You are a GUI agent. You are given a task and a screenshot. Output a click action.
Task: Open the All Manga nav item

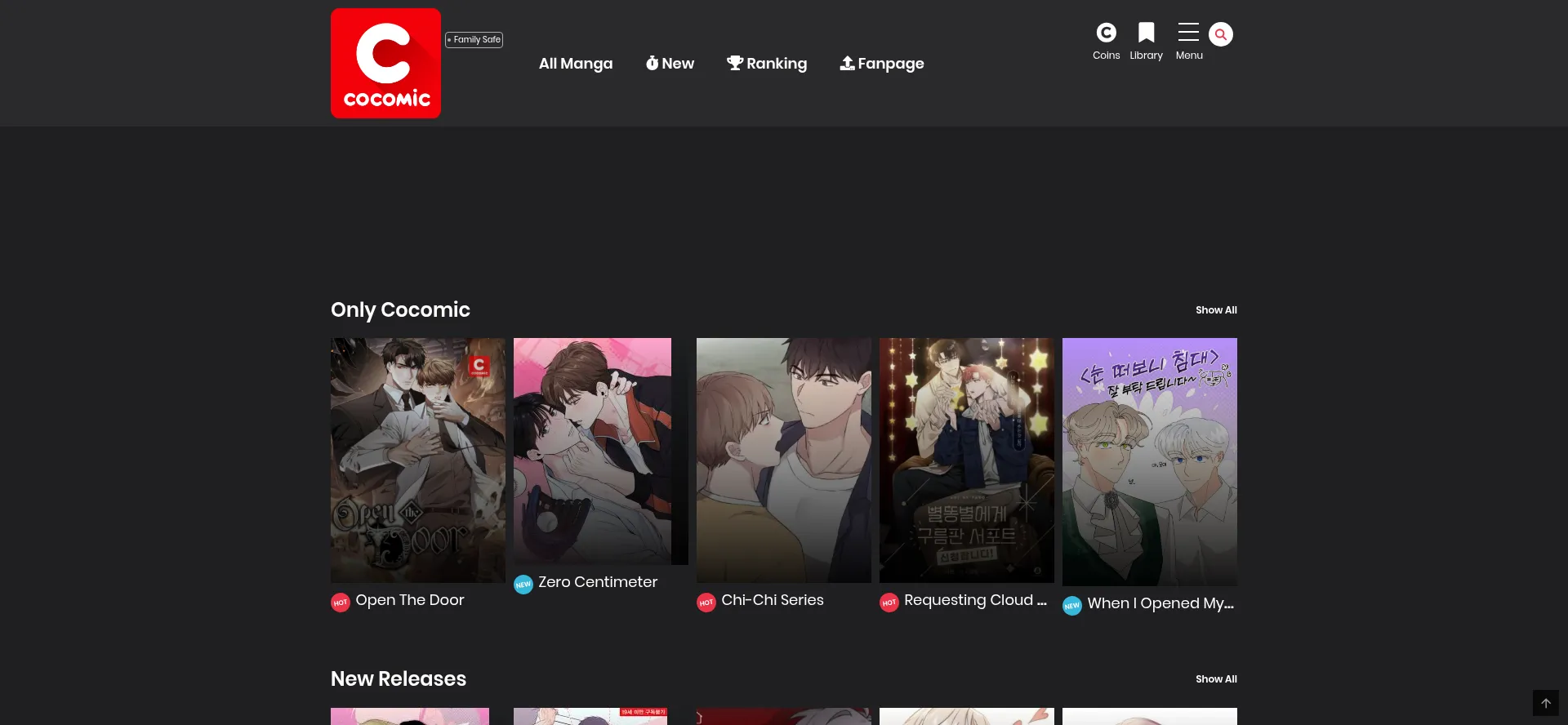pyautogui.click(x=575, y=64)
